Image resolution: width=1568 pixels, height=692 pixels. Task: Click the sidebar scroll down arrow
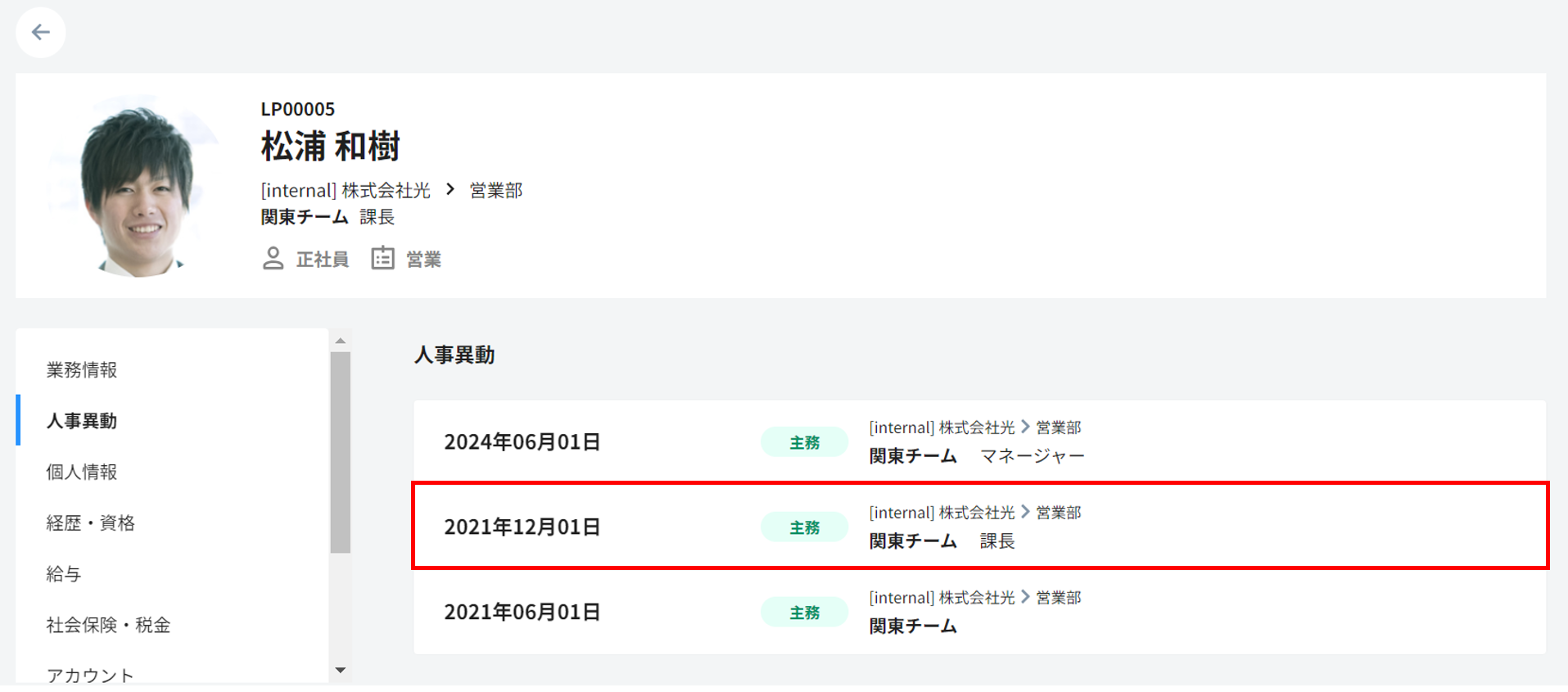(x=341, y=670)
